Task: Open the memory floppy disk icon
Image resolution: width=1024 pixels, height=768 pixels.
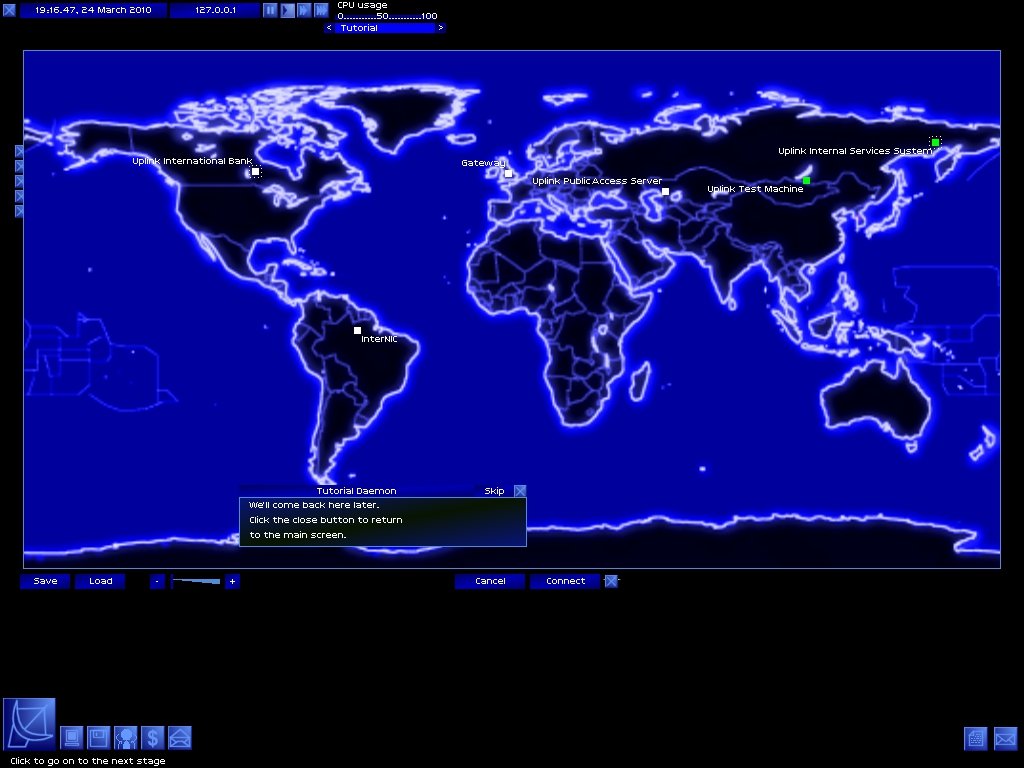Action: coord(99,738)
